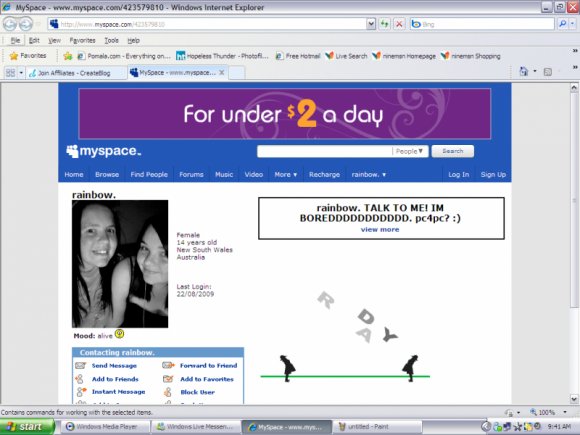
Task: Open the search provider dropdown arrow
Action: 572,24
